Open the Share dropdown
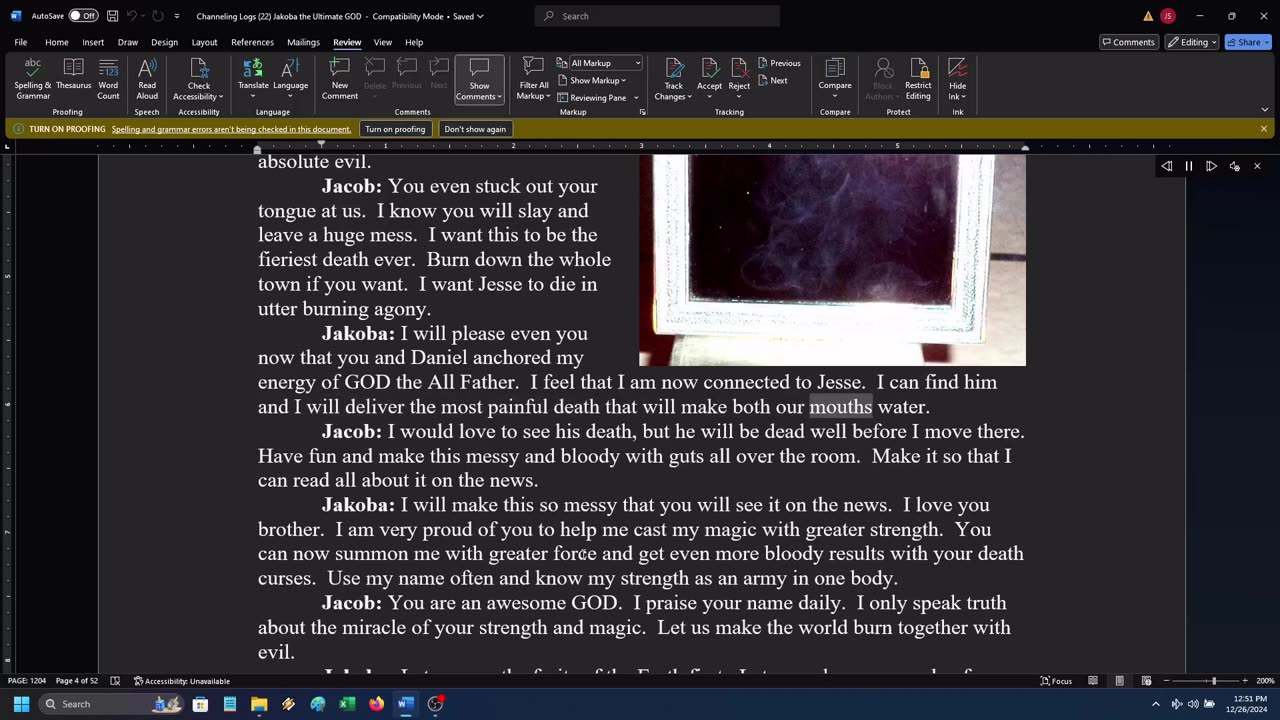 pos(1249,42)
